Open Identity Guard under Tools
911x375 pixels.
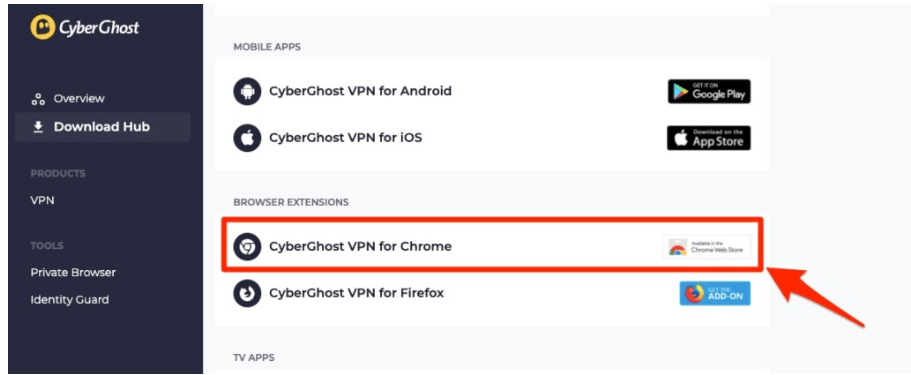point(70,300)
